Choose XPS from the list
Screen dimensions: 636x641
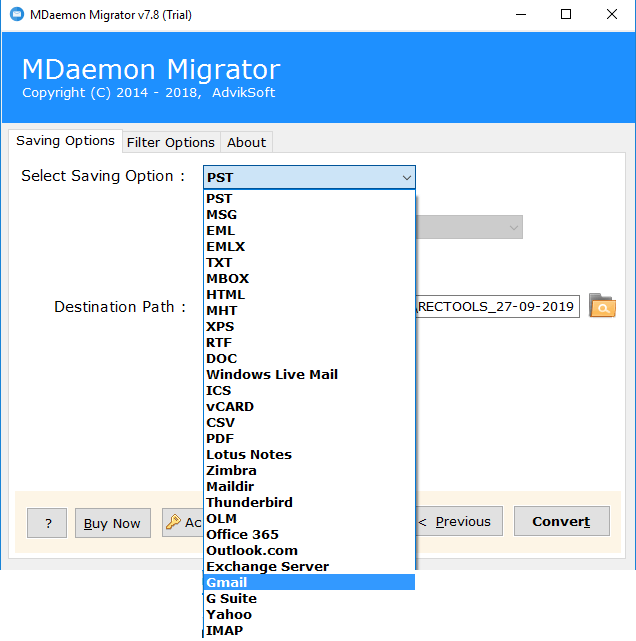click(x=309, y=326)
